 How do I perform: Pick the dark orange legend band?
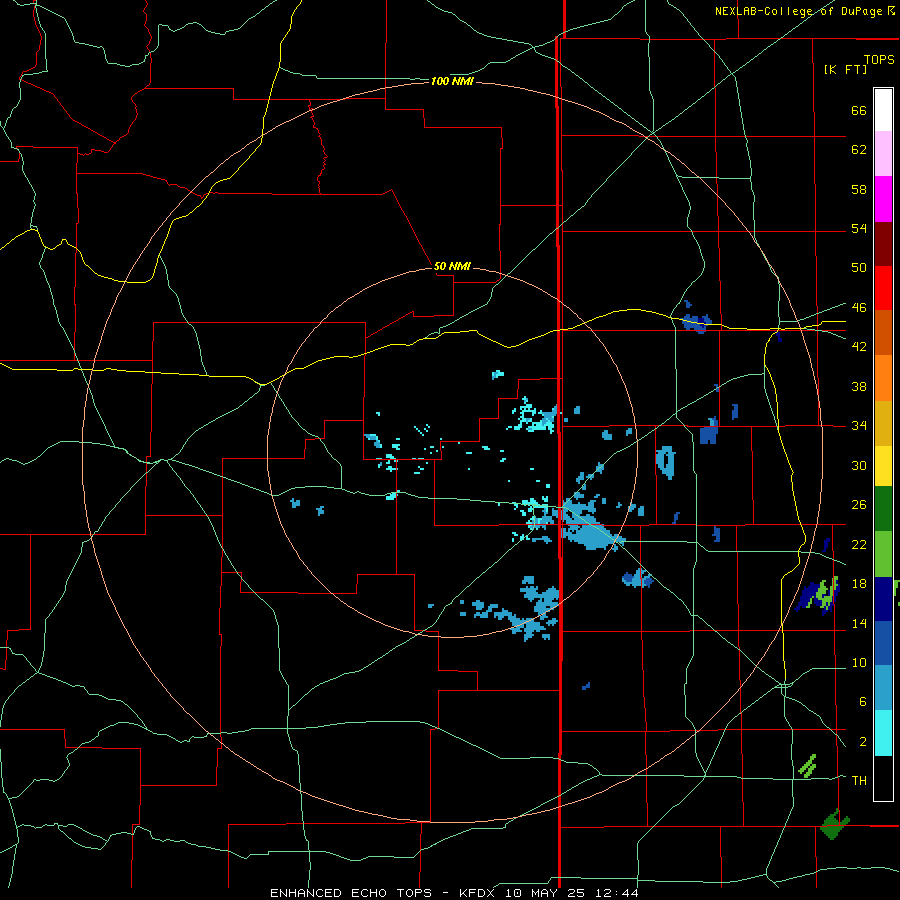click(x=883, y=333)
